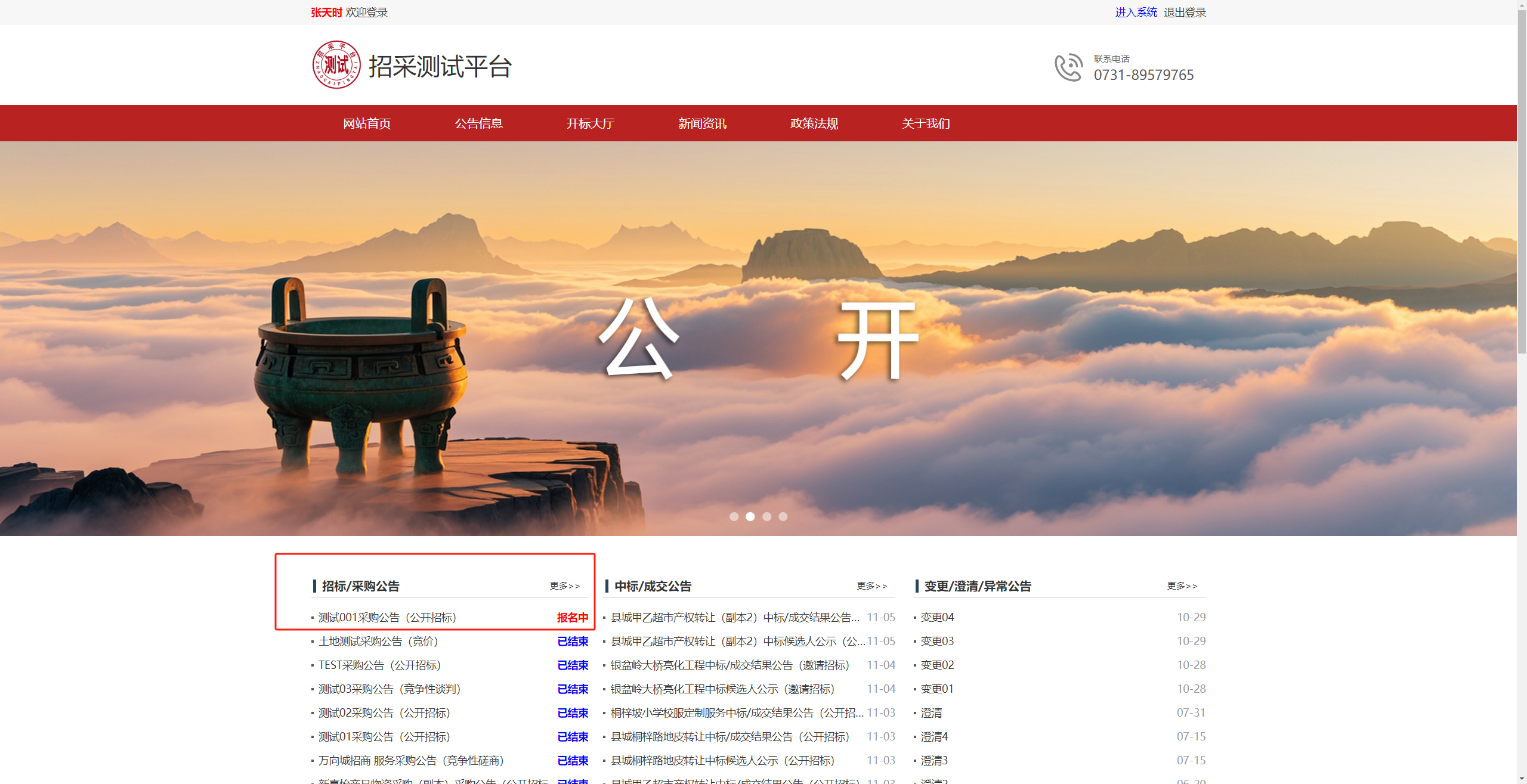Click the 报名中 status label

(572, 617)
